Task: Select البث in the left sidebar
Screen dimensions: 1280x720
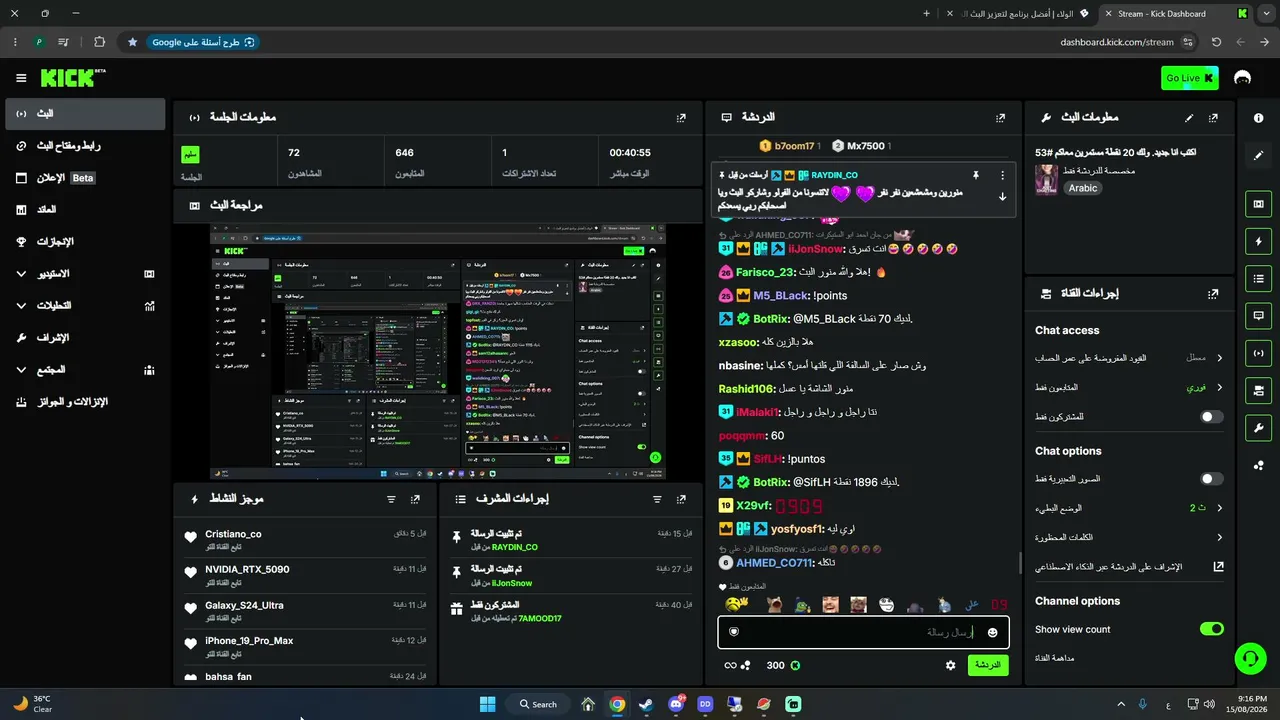Action: 85,114
